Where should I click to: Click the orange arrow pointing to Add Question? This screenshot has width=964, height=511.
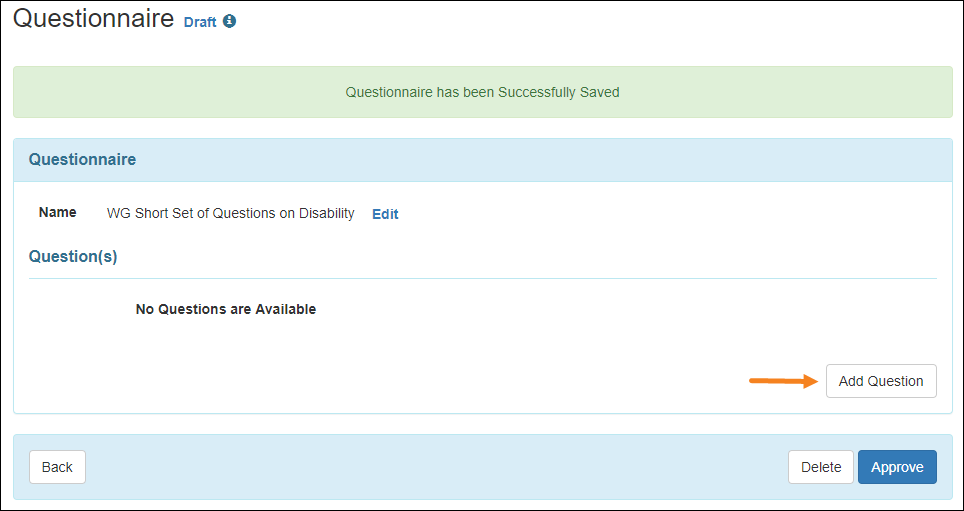point(783,381)
